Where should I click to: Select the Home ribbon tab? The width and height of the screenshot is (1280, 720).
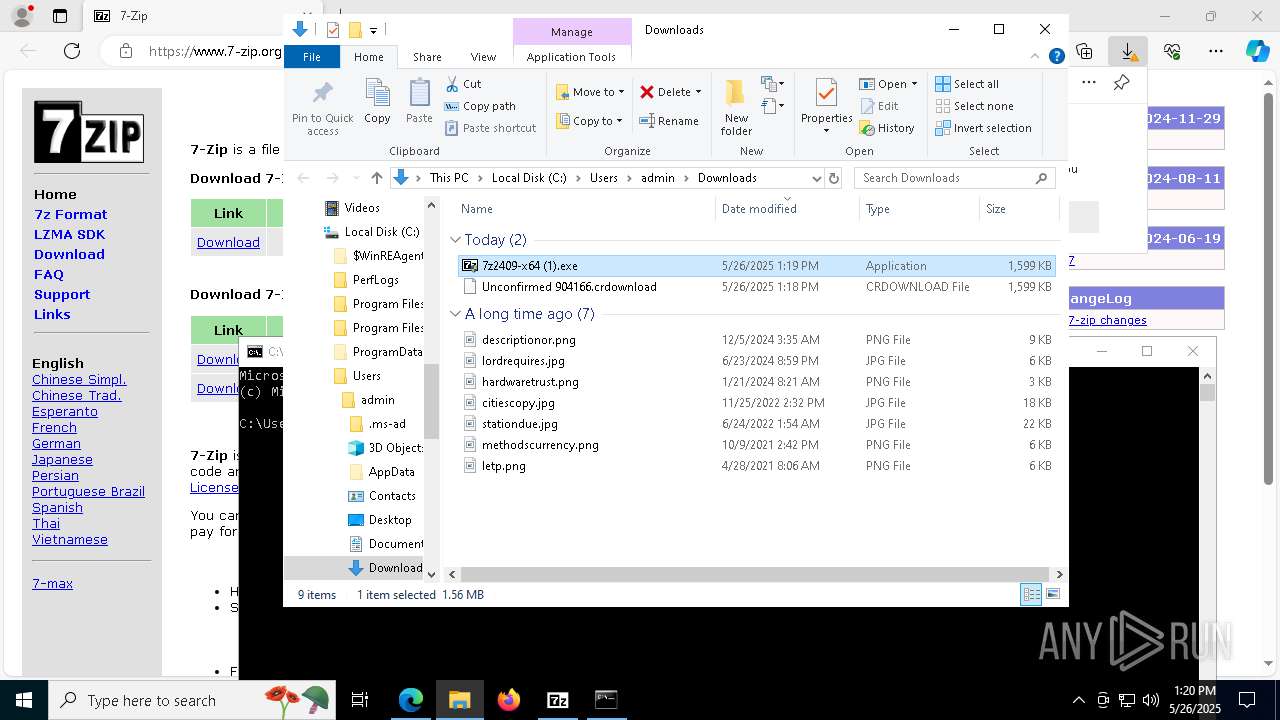point(368,57)
